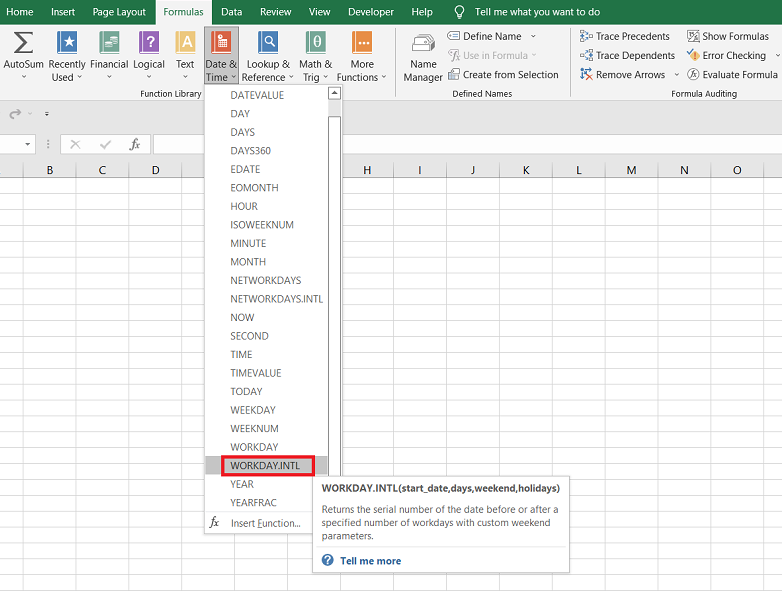Expand the Define Name dropdown arrow
The width and height of the screenshot is (782, 591).
[x=532, y=36]
